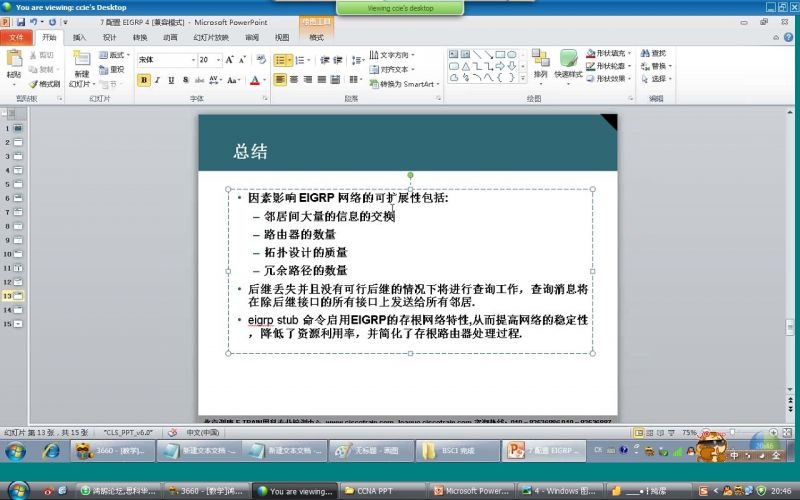Toggle bulleted list button
800x500 pixels.
click(x=280, y=60)
